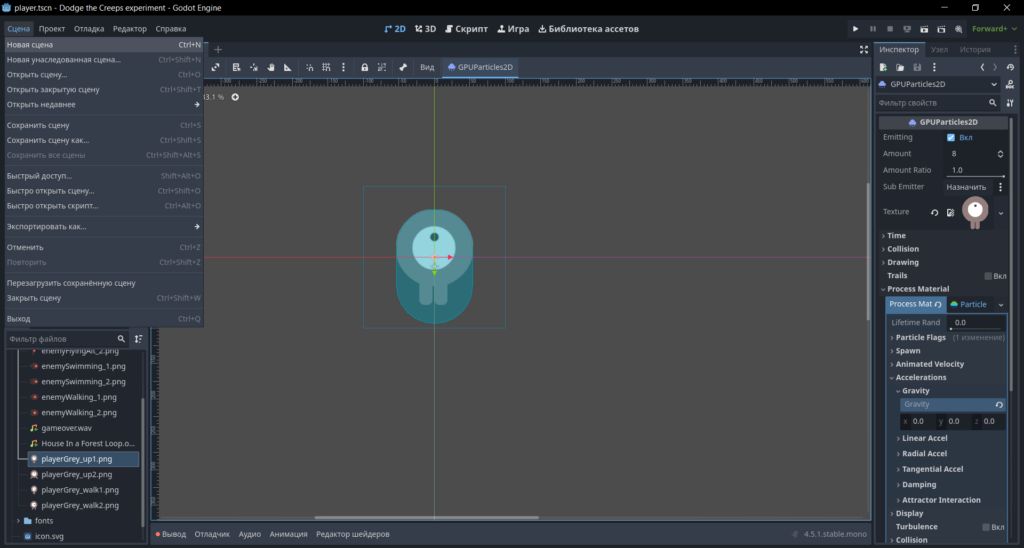Screen dimensions: 1024x548
Task: Click the save resource icon in Inspector
Action: pos(917,67)
